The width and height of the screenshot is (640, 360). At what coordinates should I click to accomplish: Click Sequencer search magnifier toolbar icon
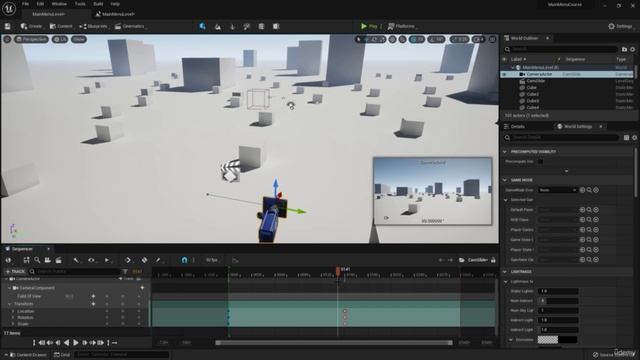coord(37,260)
